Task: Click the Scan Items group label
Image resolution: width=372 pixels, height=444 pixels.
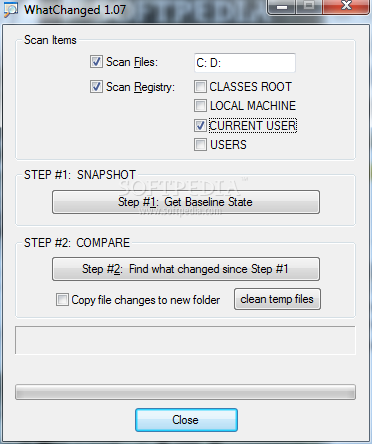Action: pos(50,40)
